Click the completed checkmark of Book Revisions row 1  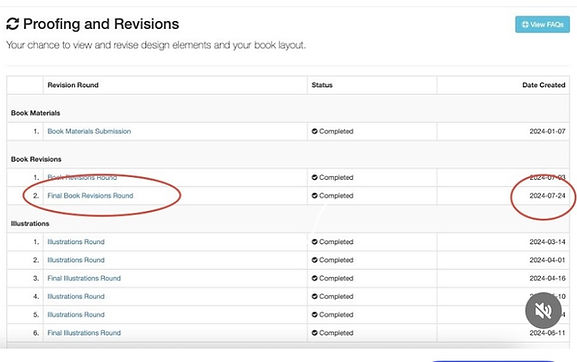point(315,177)
